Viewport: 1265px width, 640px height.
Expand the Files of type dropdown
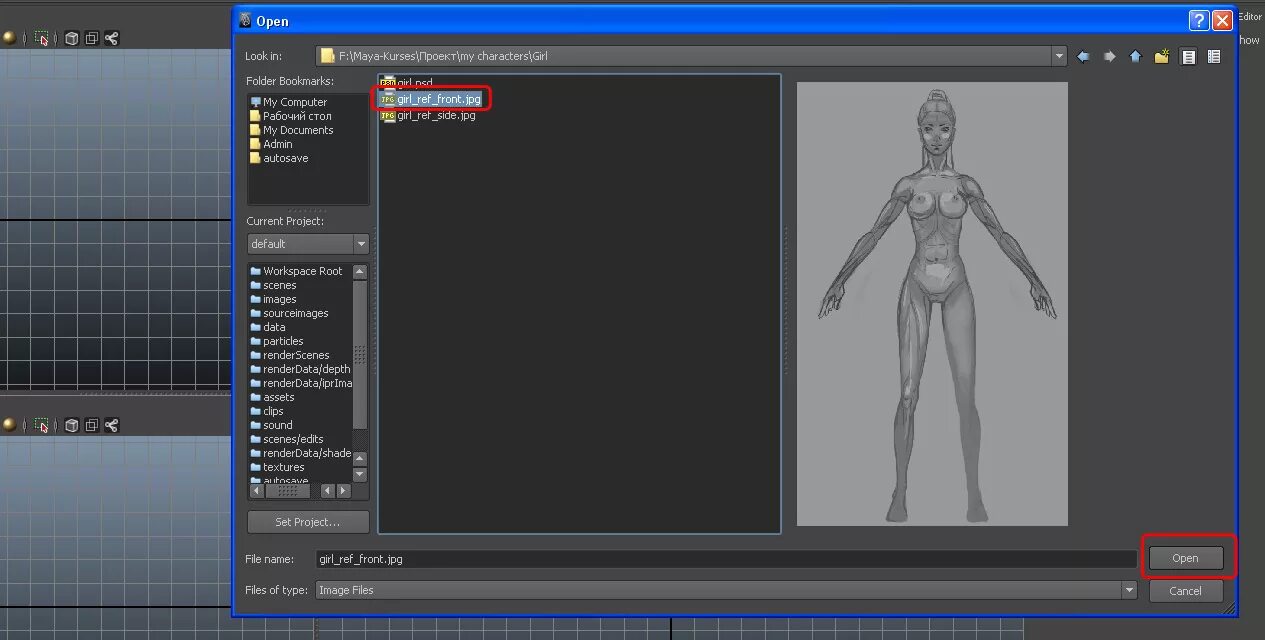[1130, 590]
